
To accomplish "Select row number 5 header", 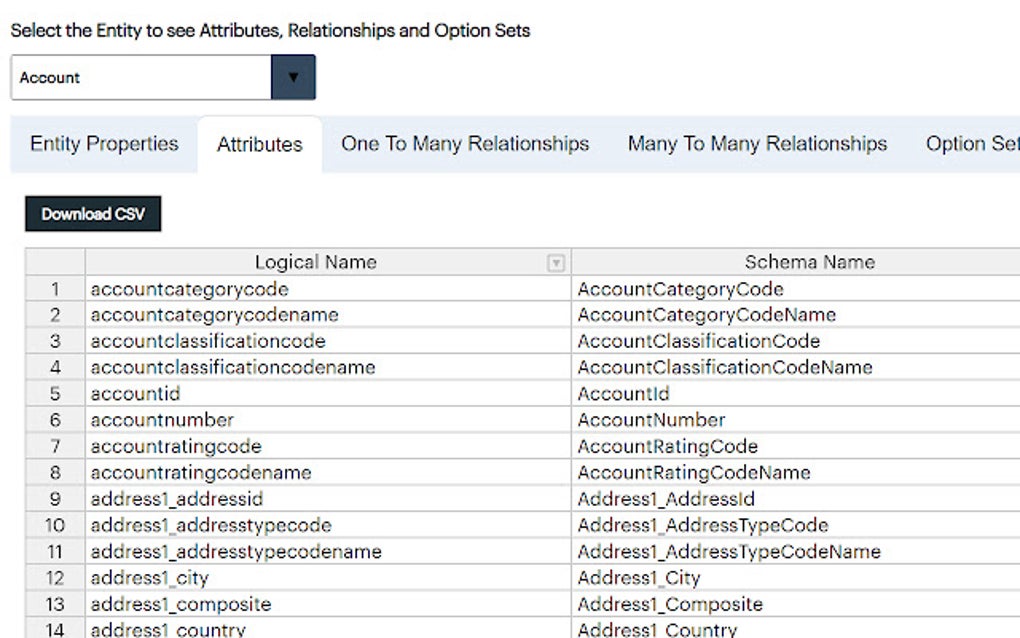I will point(55,394).
